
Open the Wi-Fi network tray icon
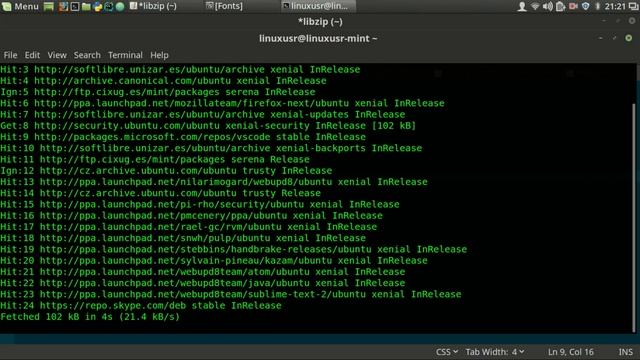(x=535, y=6)
